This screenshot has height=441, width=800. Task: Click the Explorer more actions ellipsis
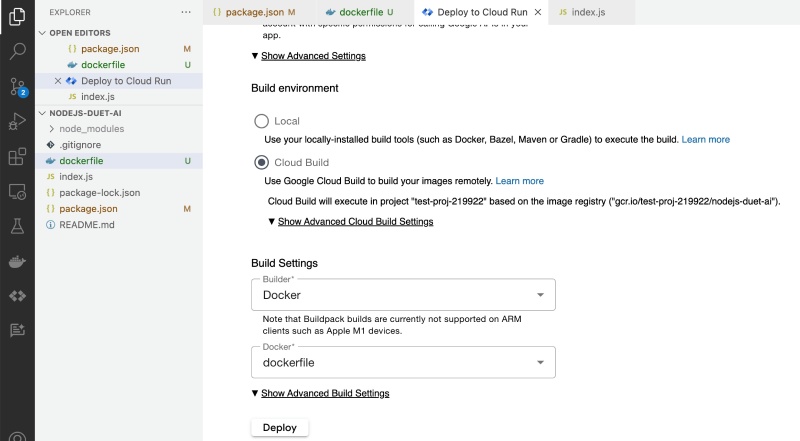[186, 12]
